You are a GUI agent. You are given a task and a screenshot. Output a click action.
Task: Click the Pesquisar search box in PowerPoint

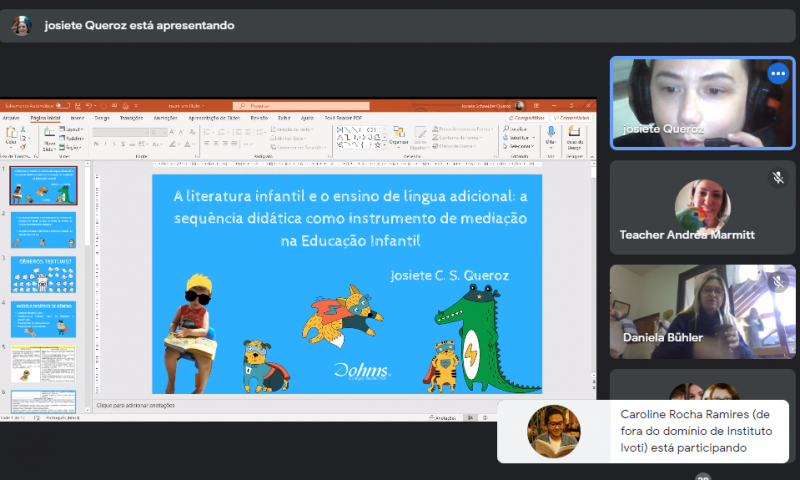click(301, 106)
